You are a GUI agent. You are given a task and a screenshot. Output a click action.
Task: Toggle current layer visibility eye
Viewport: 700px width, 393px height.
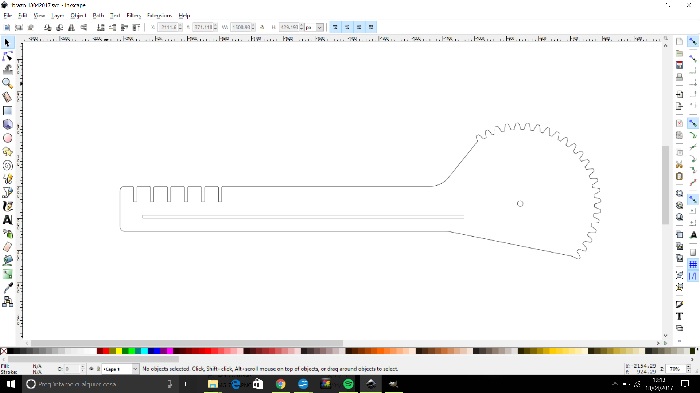tap(91, 369)
